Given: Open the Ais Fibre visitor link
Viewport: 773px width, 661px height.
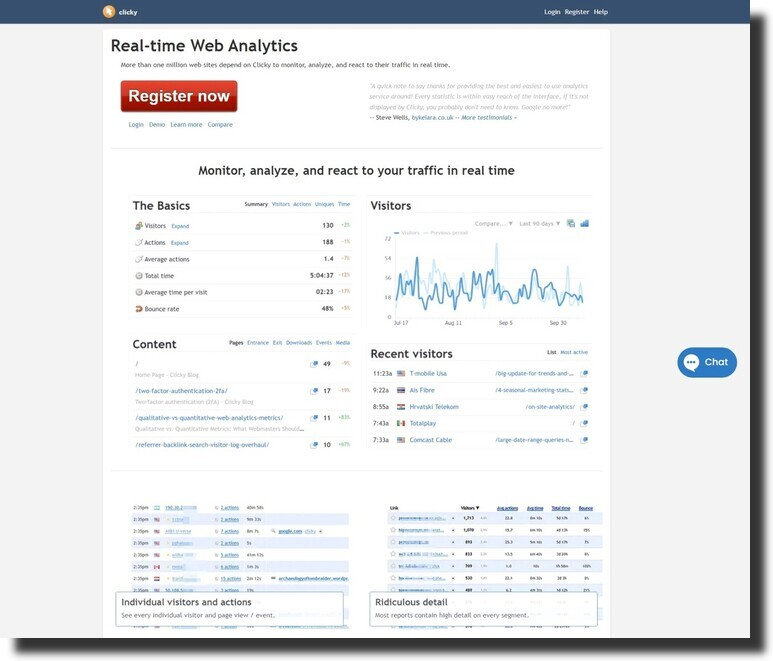Looking at the screenshot, I should (x=422, y=390).
